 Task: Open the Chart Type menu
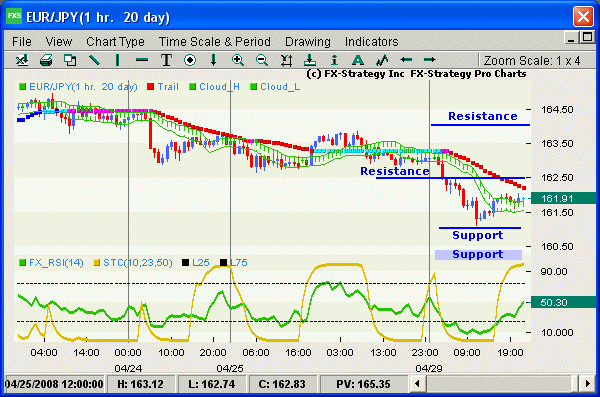coord(115,41)
